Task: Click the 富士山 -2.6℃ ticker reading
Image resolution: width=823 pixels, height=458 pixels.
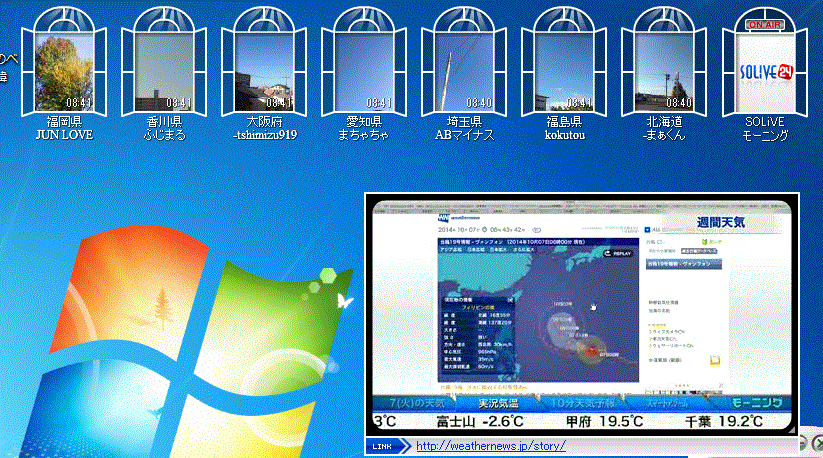Action: [480, 421]
